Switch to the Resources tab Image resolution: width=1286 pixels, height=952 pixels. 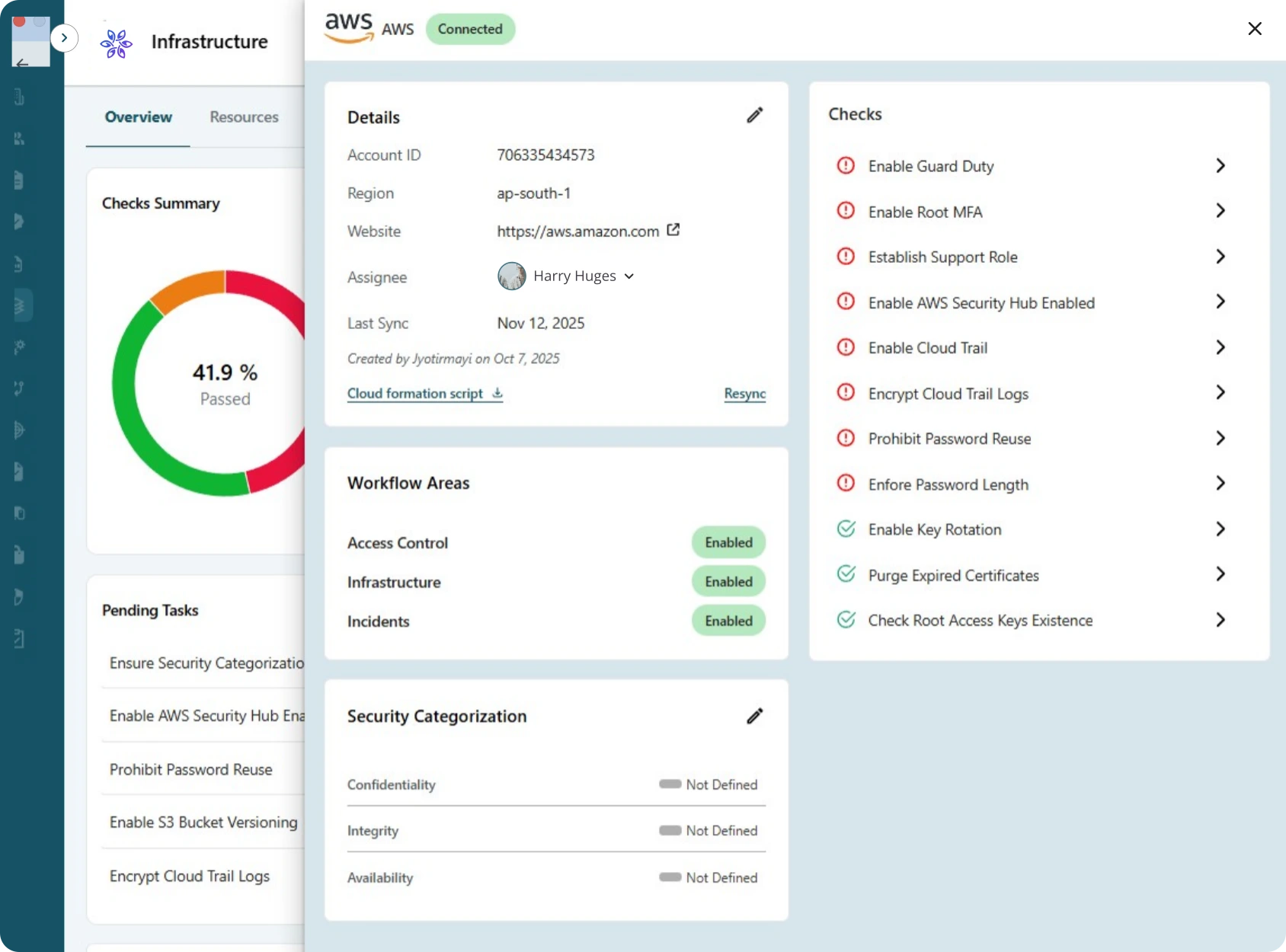tap(243, 117)
